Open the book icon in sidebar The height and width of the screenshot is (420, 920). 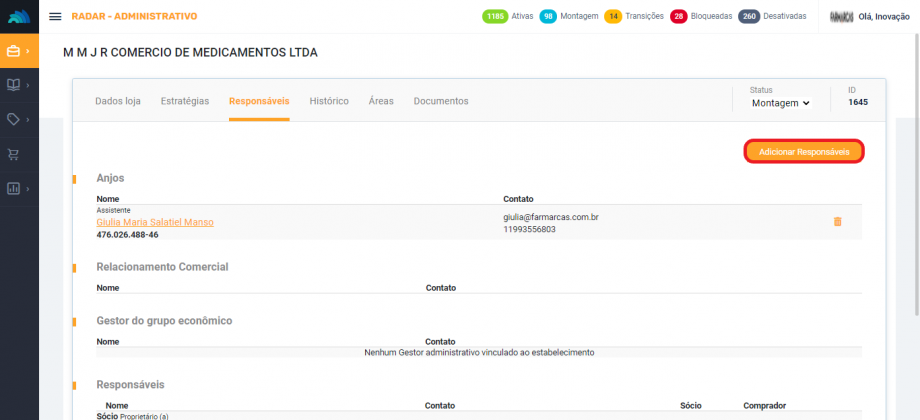[14, 85]
